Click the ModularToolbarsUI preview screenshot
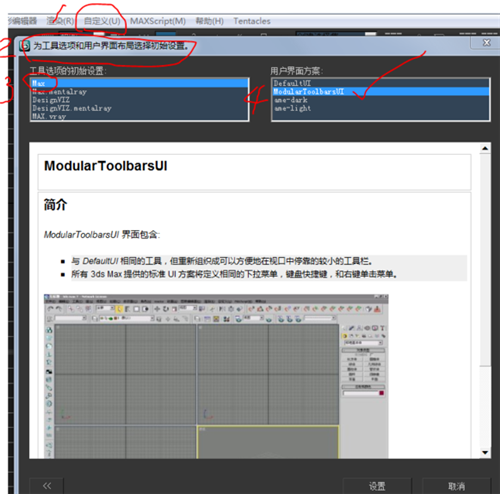 pos(216,376)
